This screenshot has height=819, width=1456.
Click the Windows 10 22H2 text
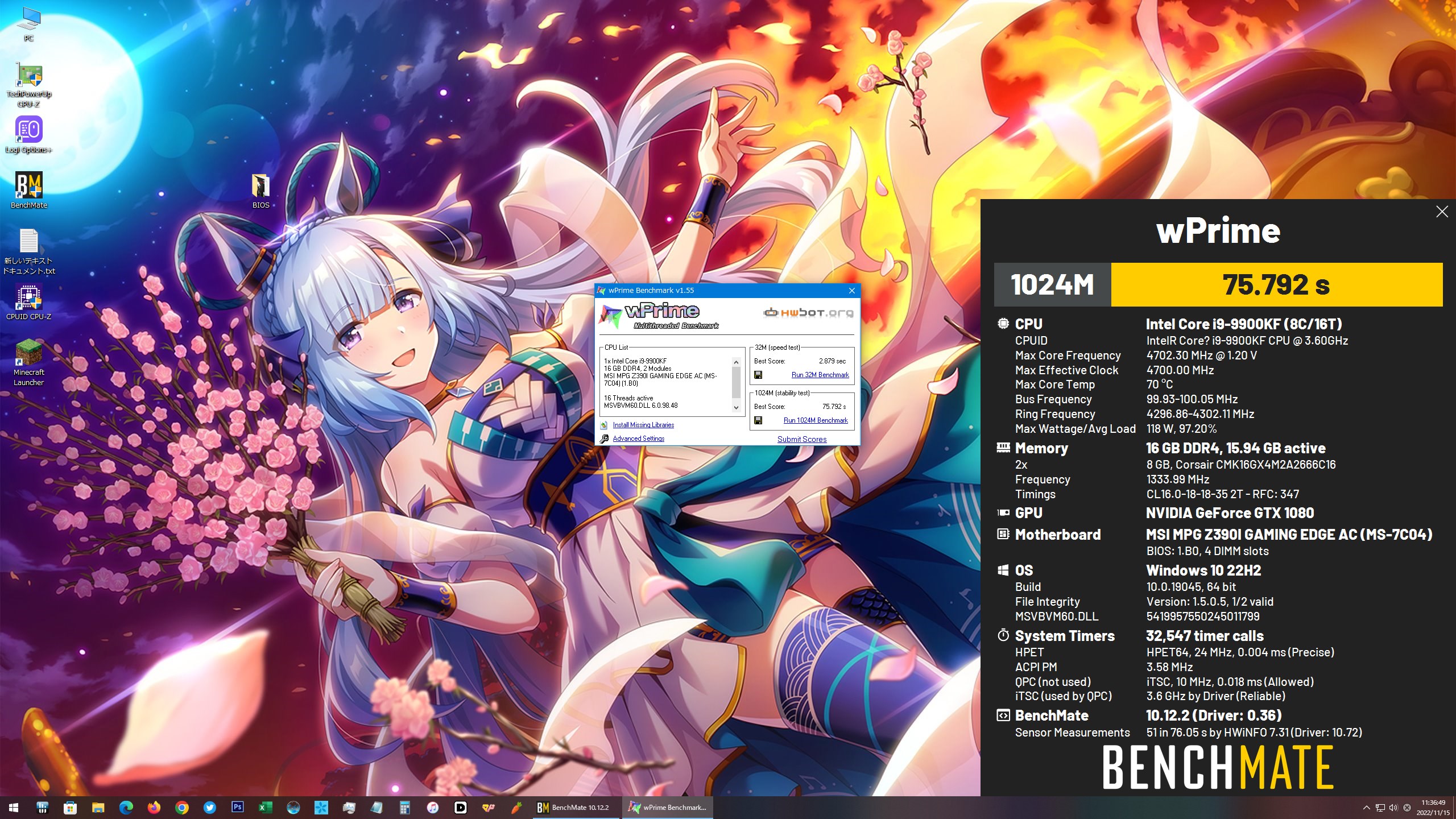click(x=1203, y=570)
